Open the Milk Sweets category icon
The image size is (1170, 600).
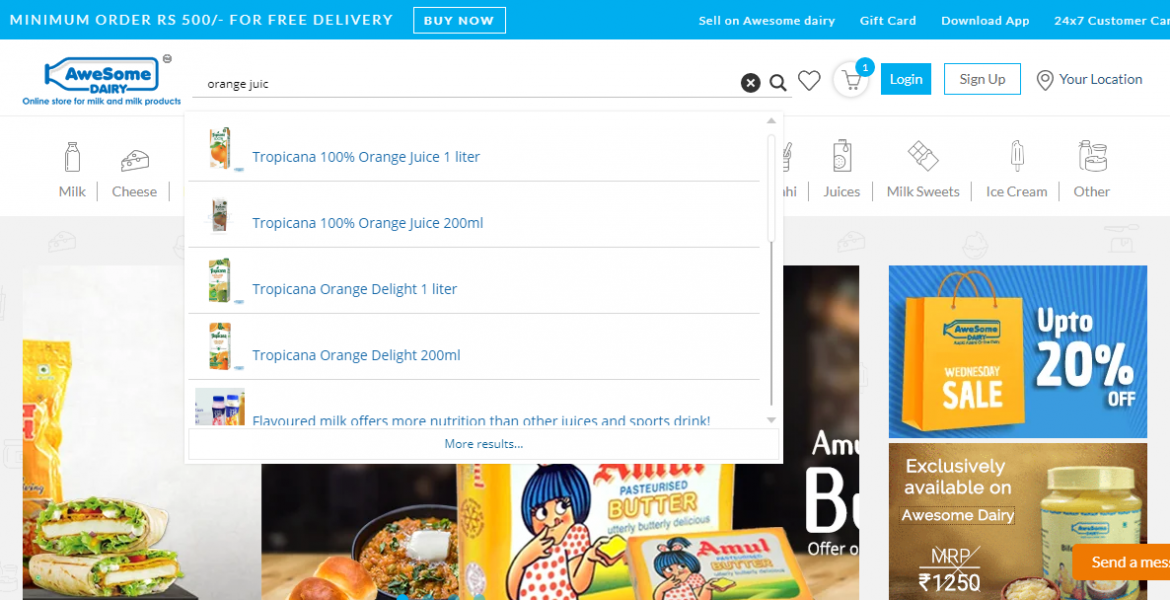coord(922,157)
